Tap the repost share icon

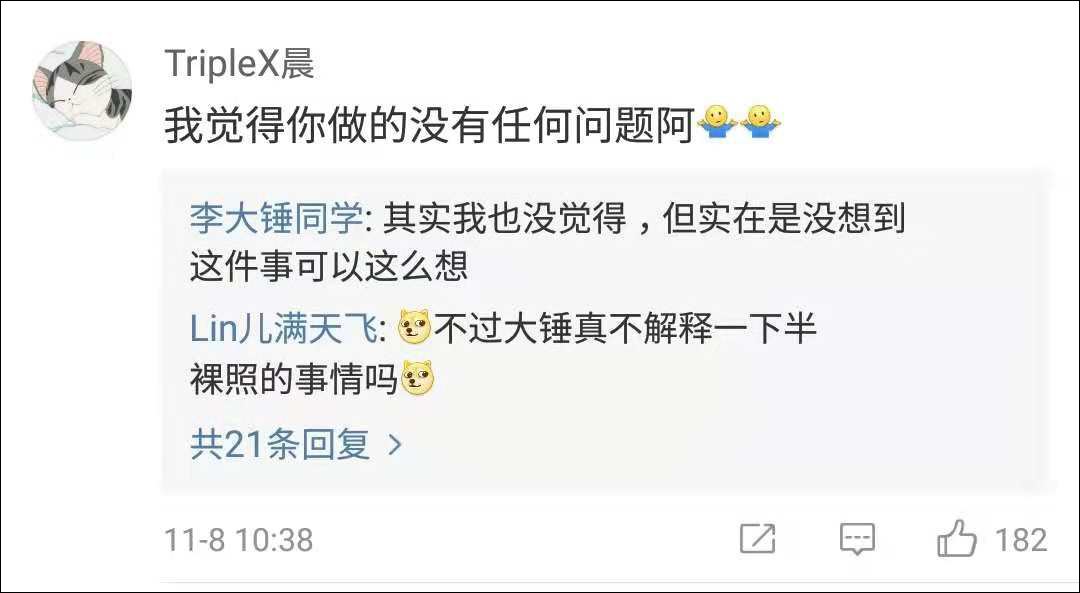click(x=758, y=539)
